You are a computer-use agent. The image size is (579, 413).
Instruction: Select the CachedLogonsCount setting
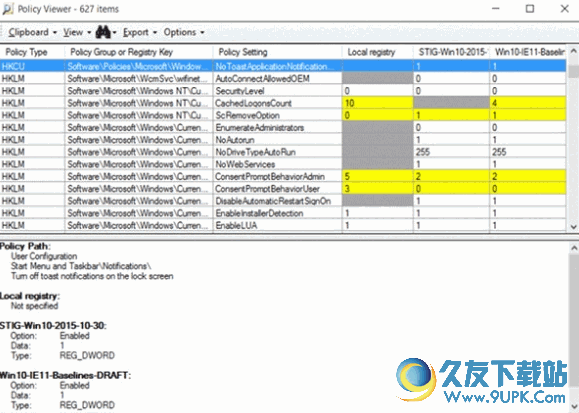[253, 103]
